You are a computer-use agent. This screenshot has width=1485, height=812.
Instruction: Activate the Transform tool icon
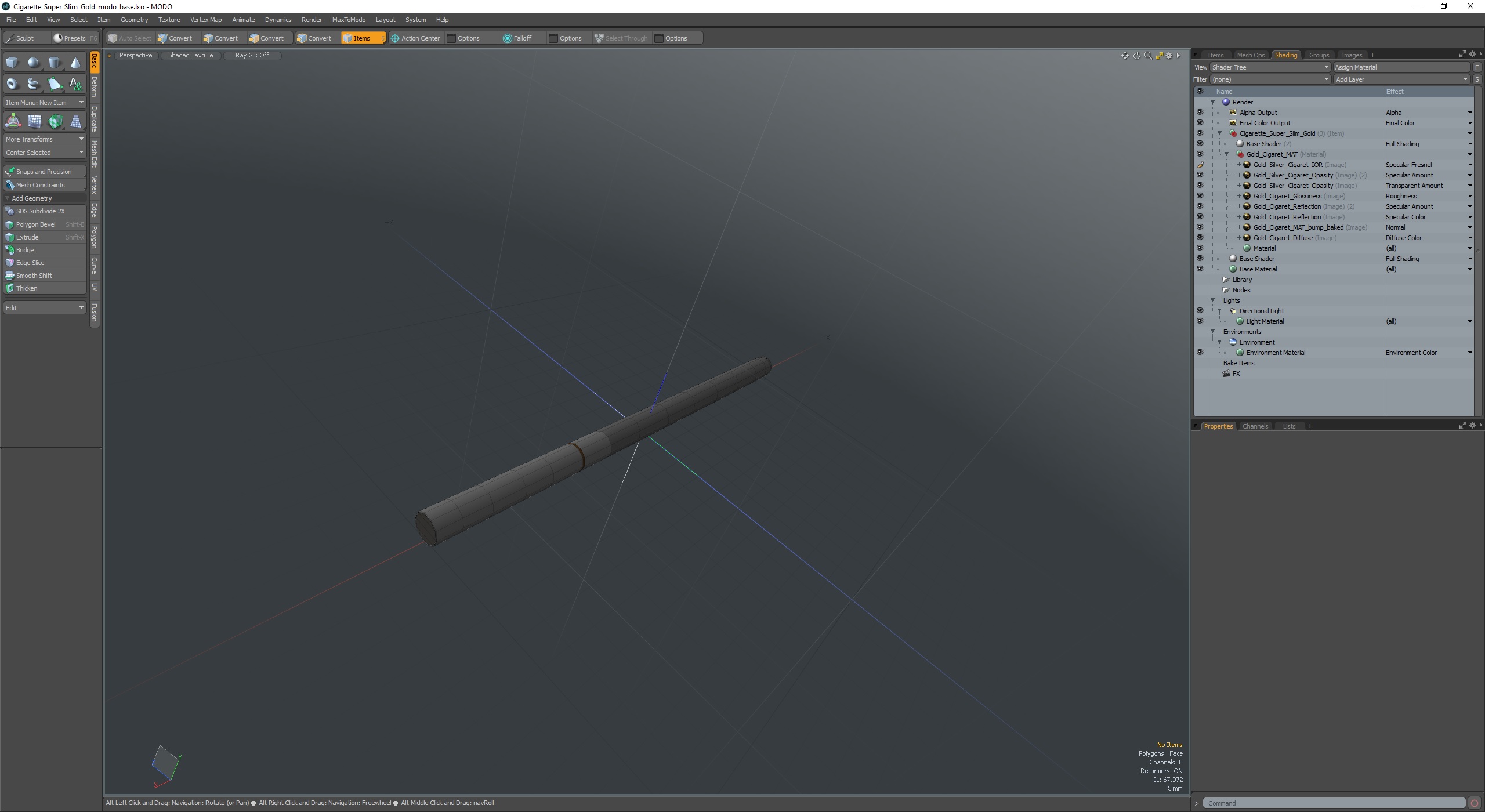pos(13,121)
